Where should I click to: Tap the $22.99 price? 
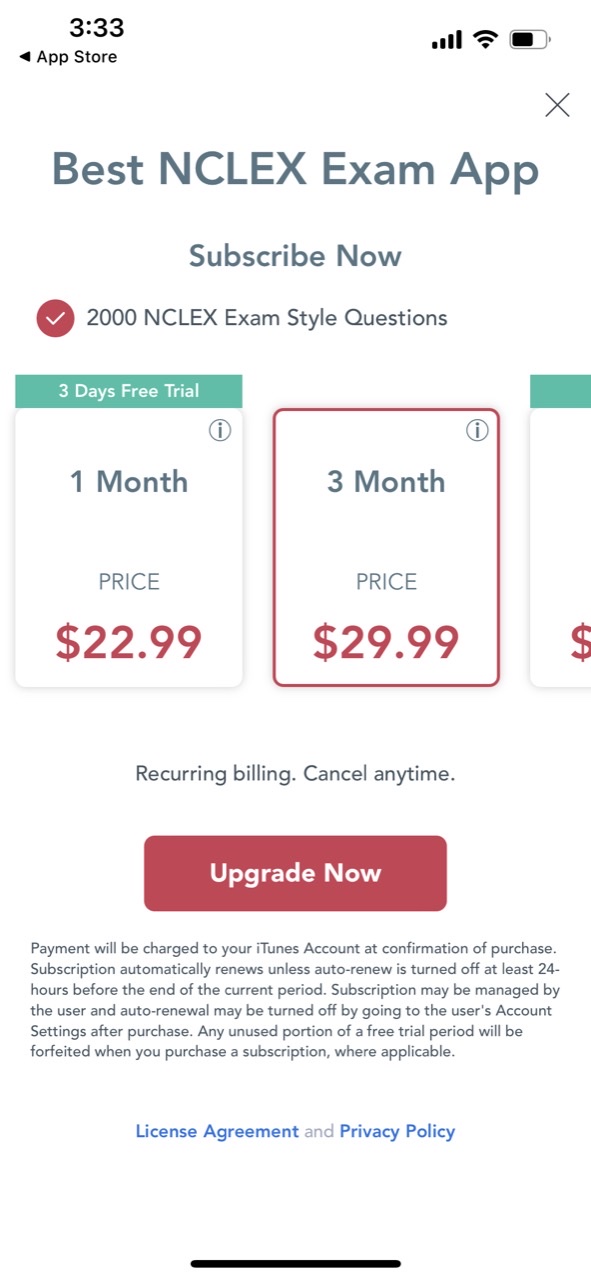point(129,642)
